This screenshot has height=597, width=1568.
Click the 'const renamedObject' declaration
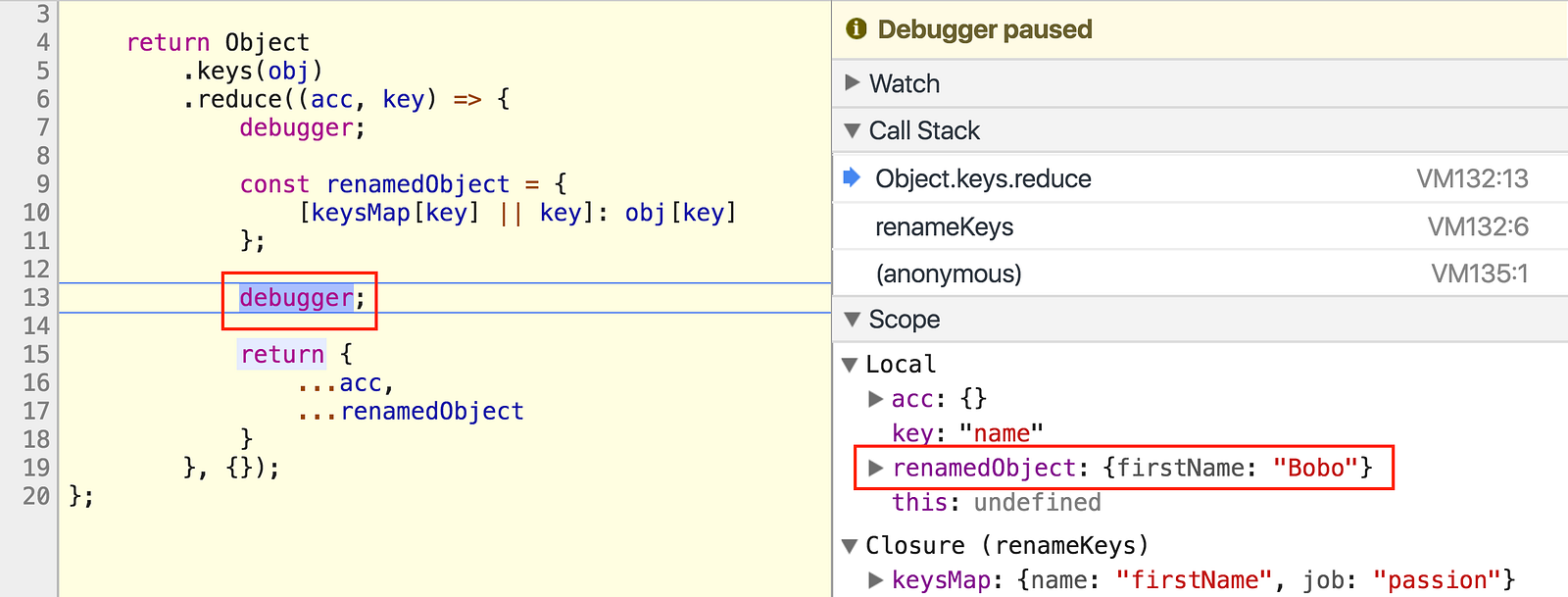374,184
